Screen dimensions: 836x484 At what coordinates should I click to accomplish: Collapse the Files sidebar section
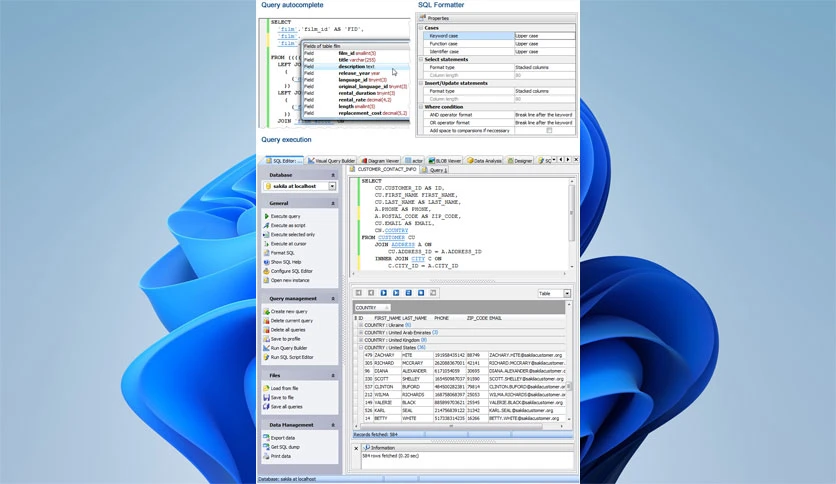[333, 375]
